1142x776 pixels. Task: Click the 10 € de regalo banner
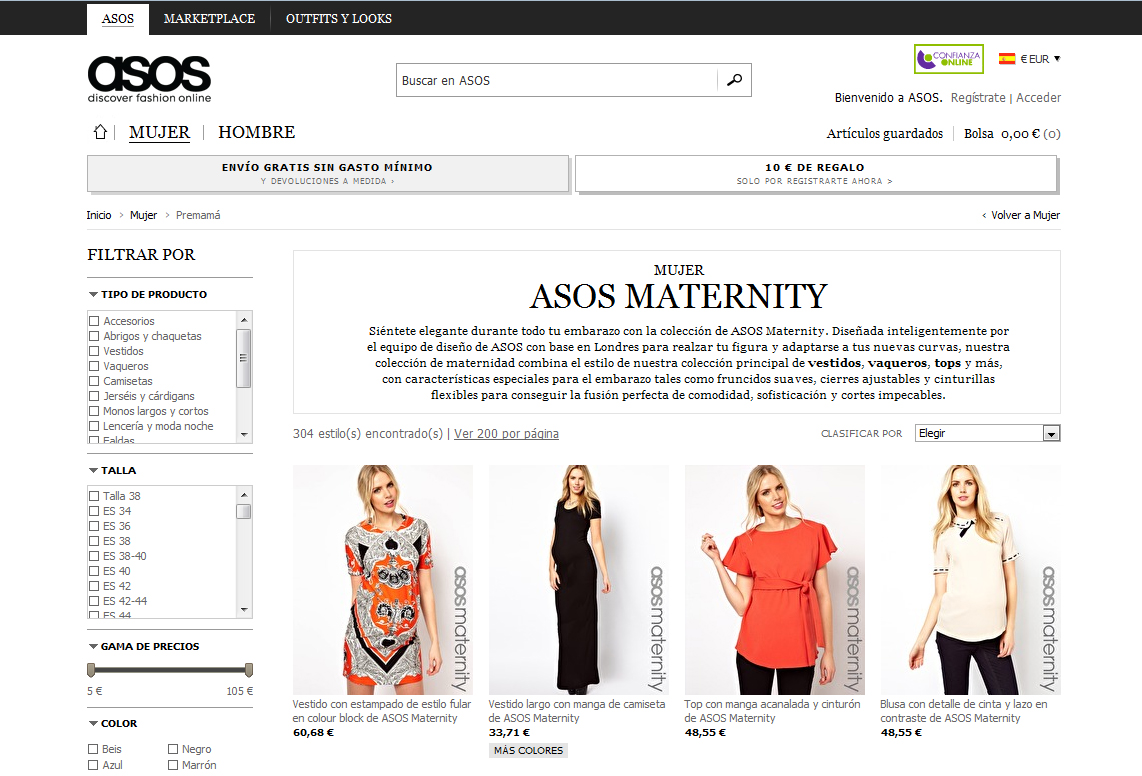point(815,173)
